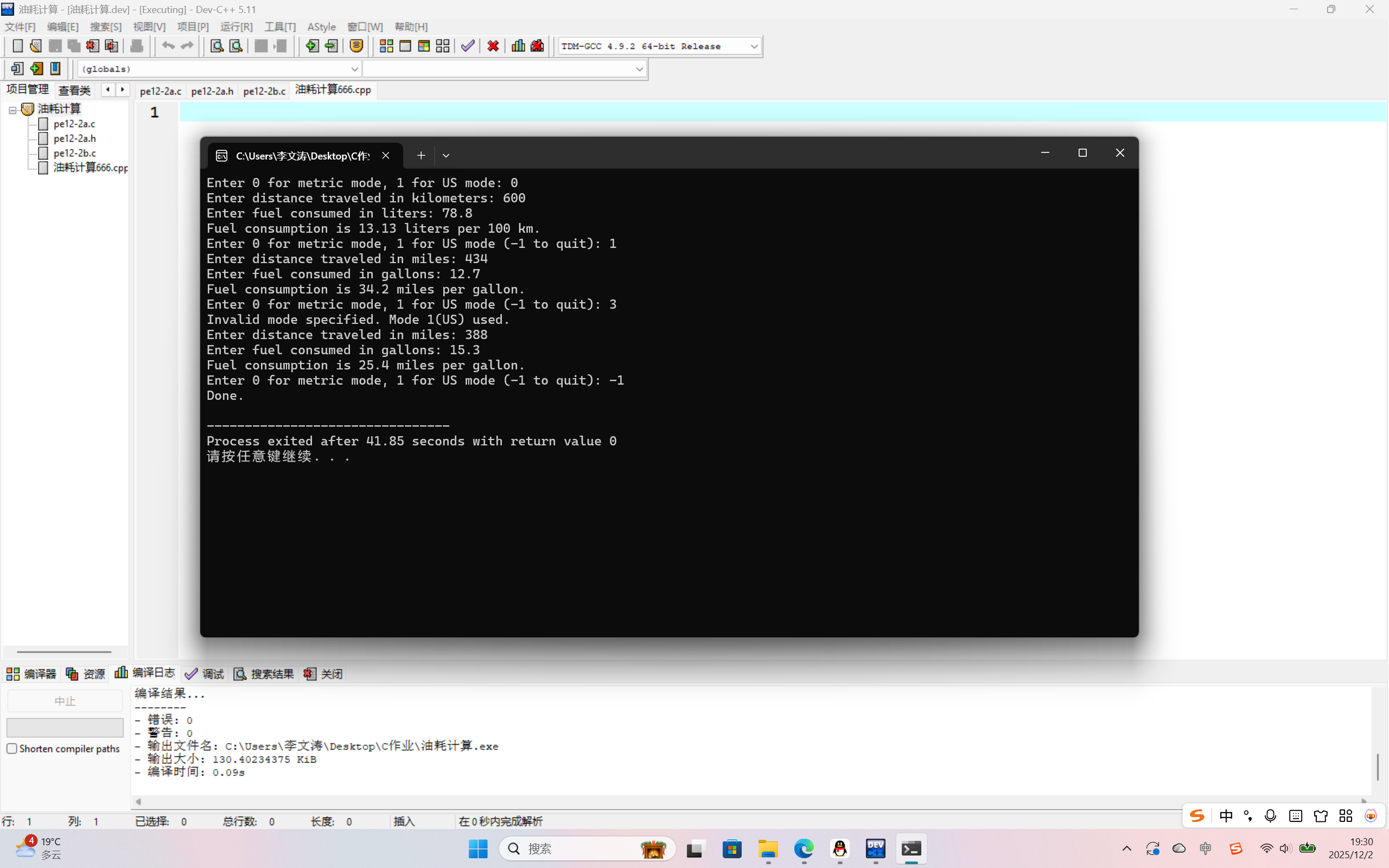The image size is (1389, 868).
Task: Toggle the Shorten compiler paths checkbox
Action: pos(12,749)
